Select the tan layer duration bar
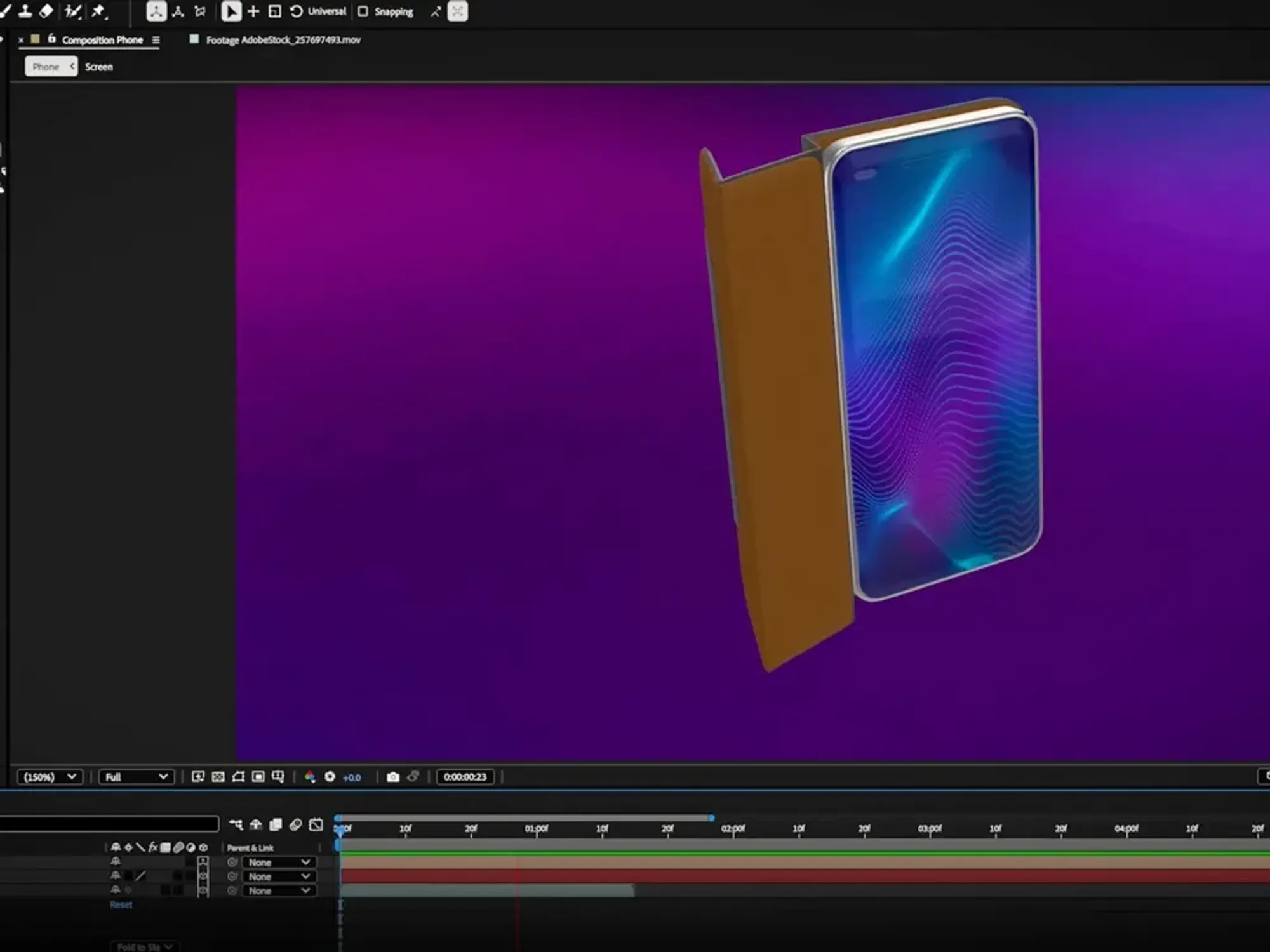1270x952 pixels. (805, 863)
